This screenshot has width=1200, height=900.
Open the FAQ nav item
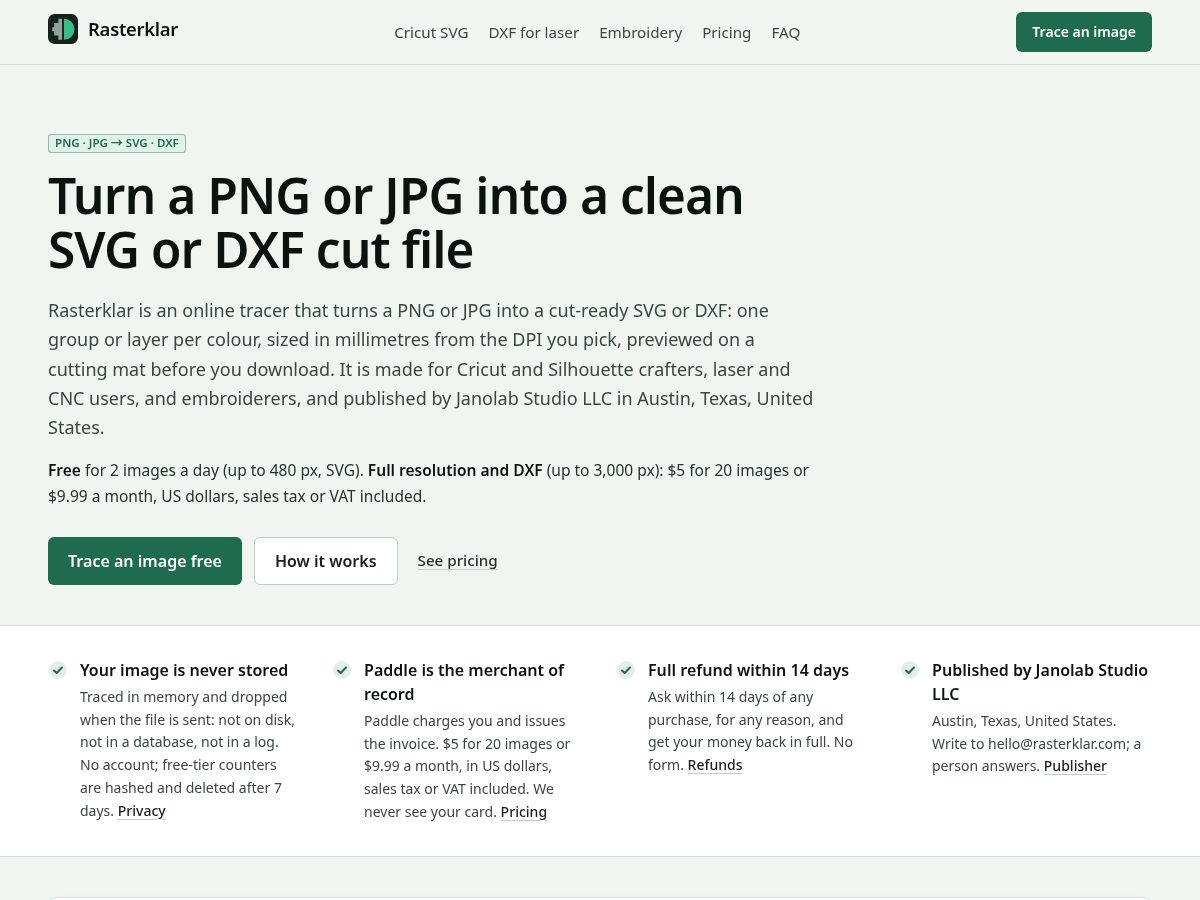tap(786, 32)
